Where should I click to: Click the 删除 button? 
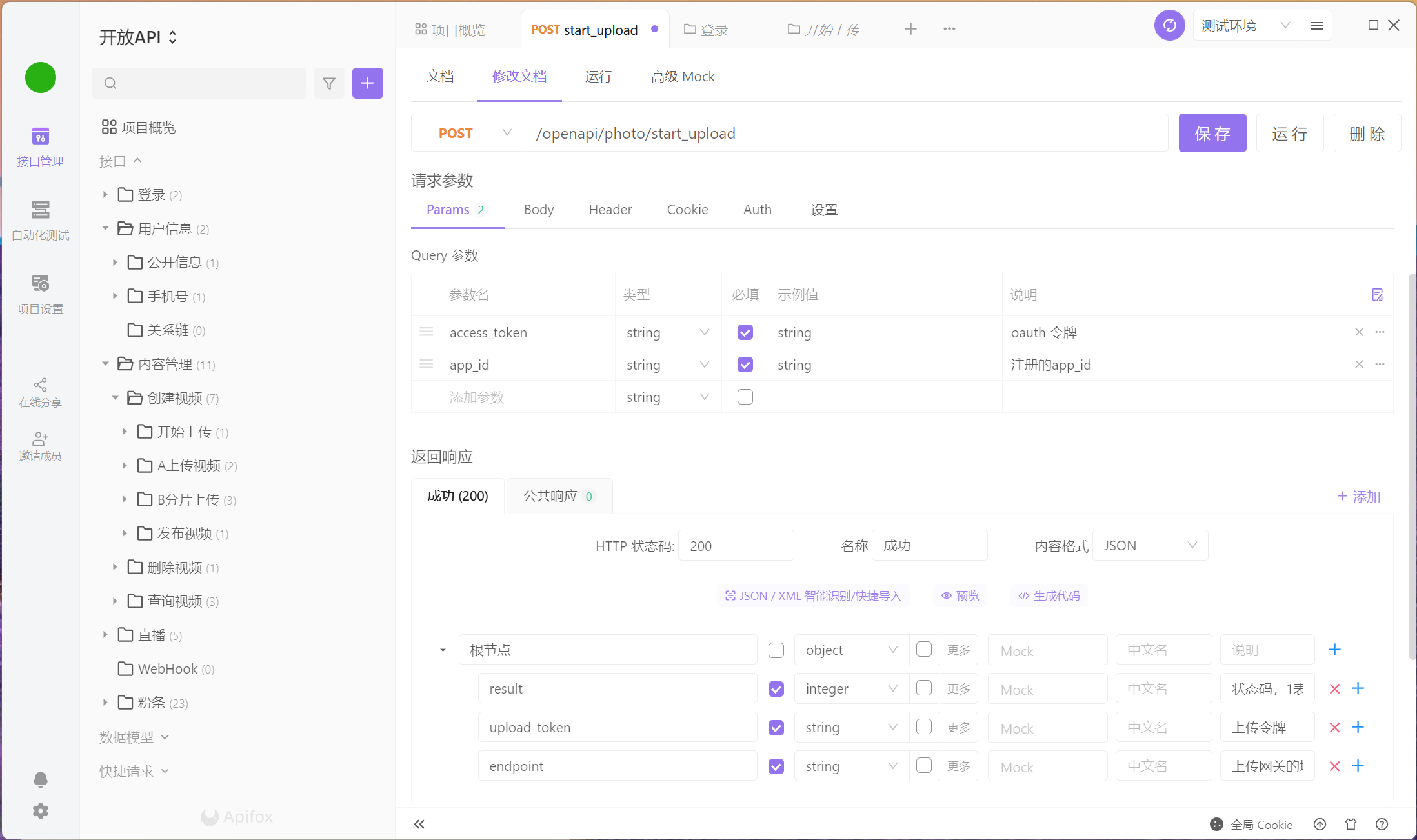click(1367, 133)
